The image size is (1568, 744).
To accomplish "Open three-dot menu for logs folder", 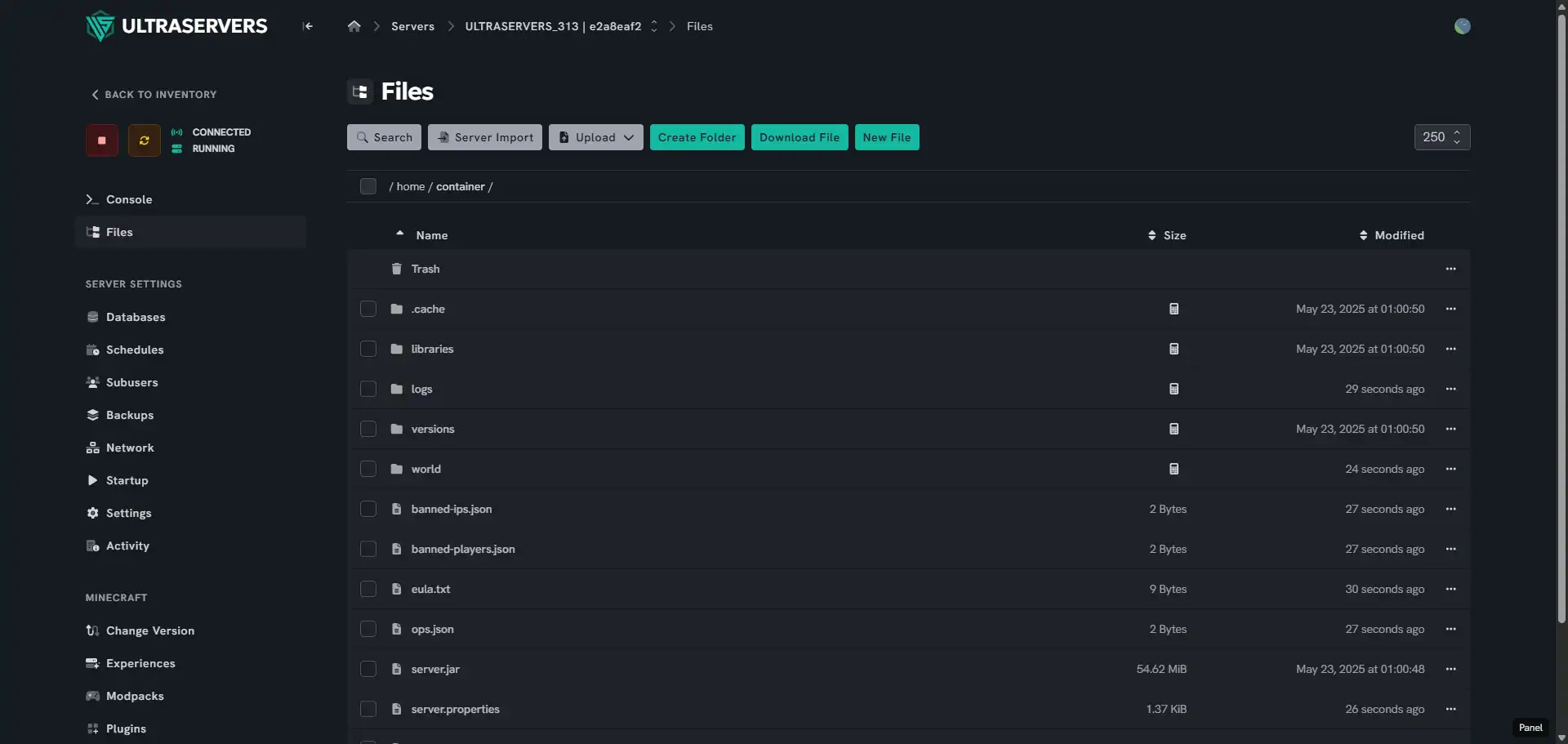I will tap(1450, 389).
